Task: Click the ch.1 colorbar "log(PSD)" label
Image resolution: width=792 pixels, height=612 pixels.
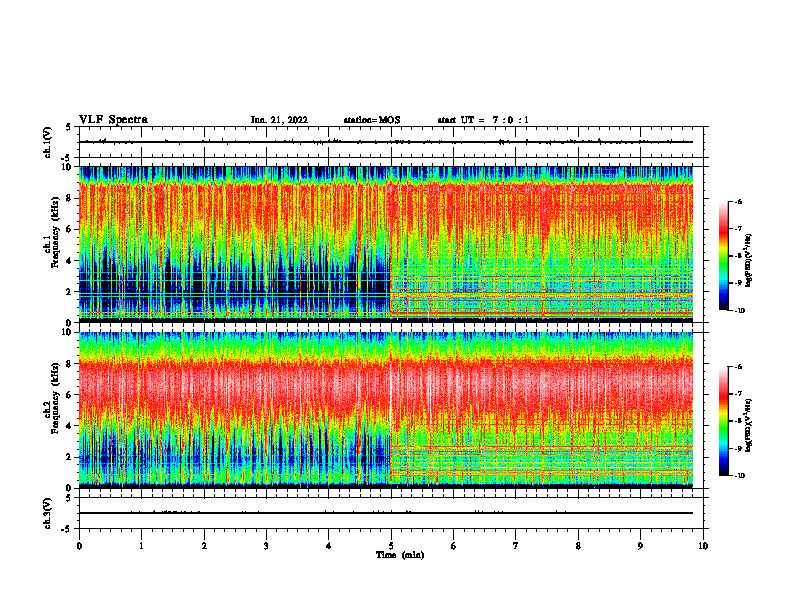Action: (748, 261)
